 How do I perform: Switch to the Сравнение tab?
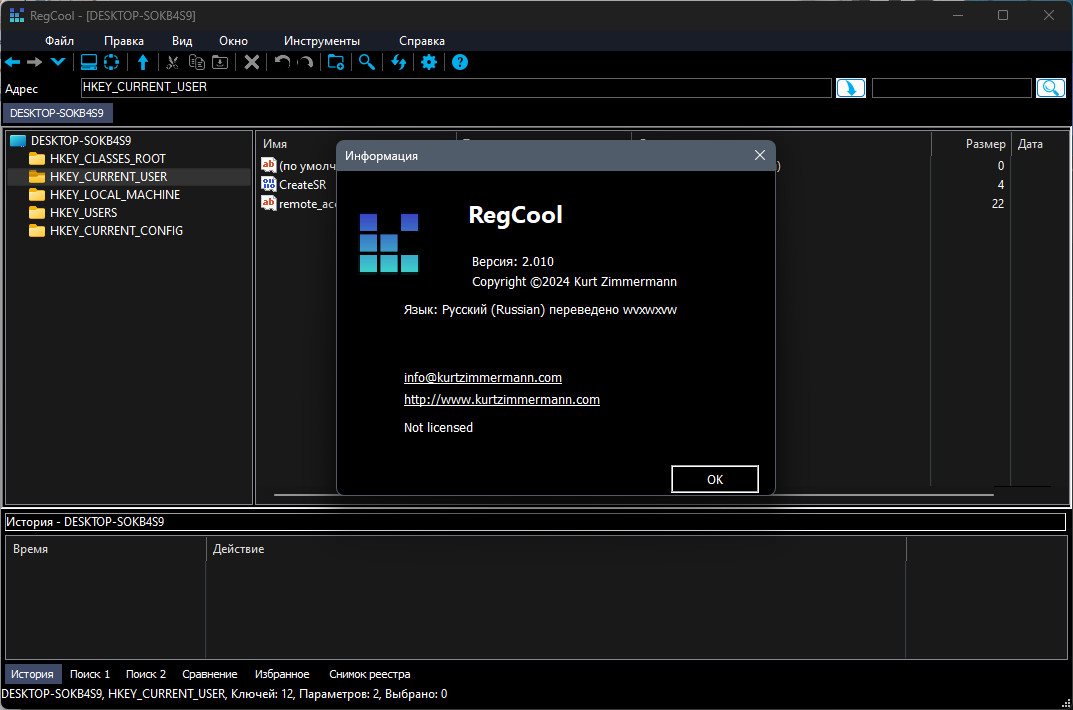(209, 674)
